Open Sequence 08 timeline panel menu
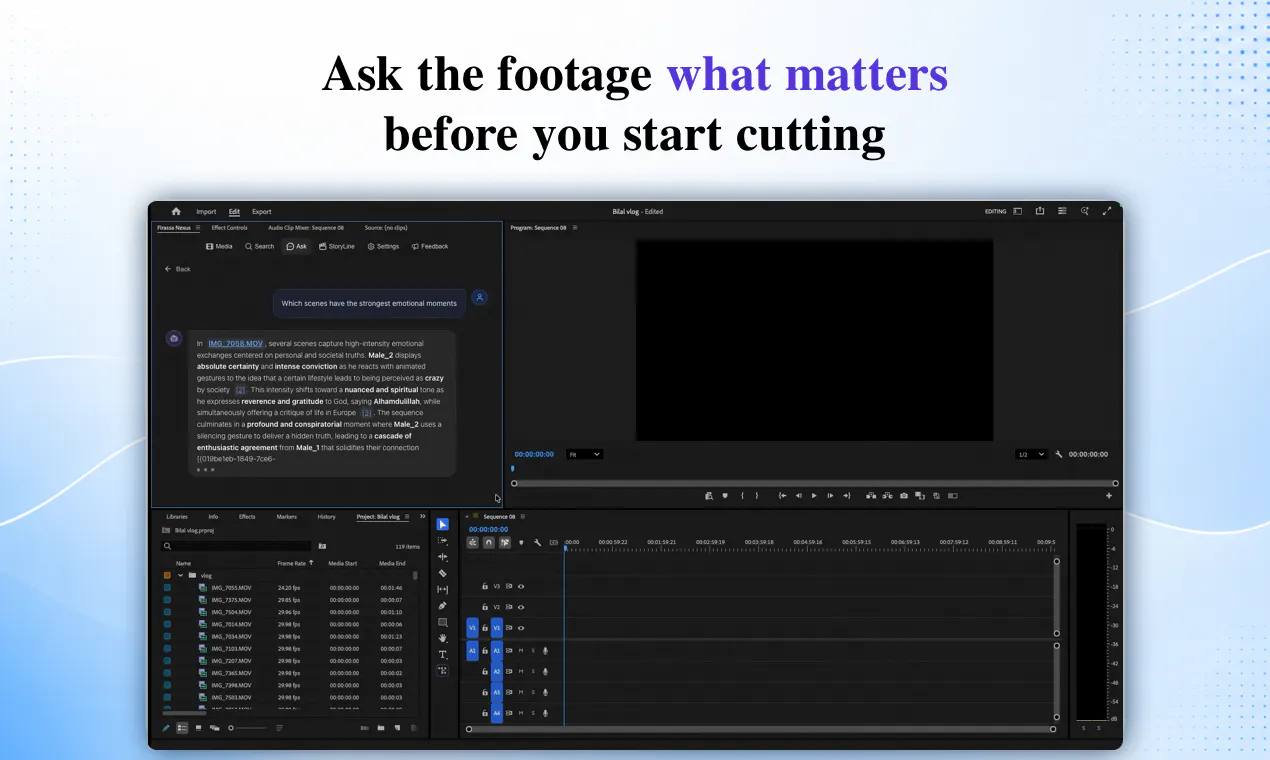The height and width of the screenshot is (760, 1270). coord(523,517)
